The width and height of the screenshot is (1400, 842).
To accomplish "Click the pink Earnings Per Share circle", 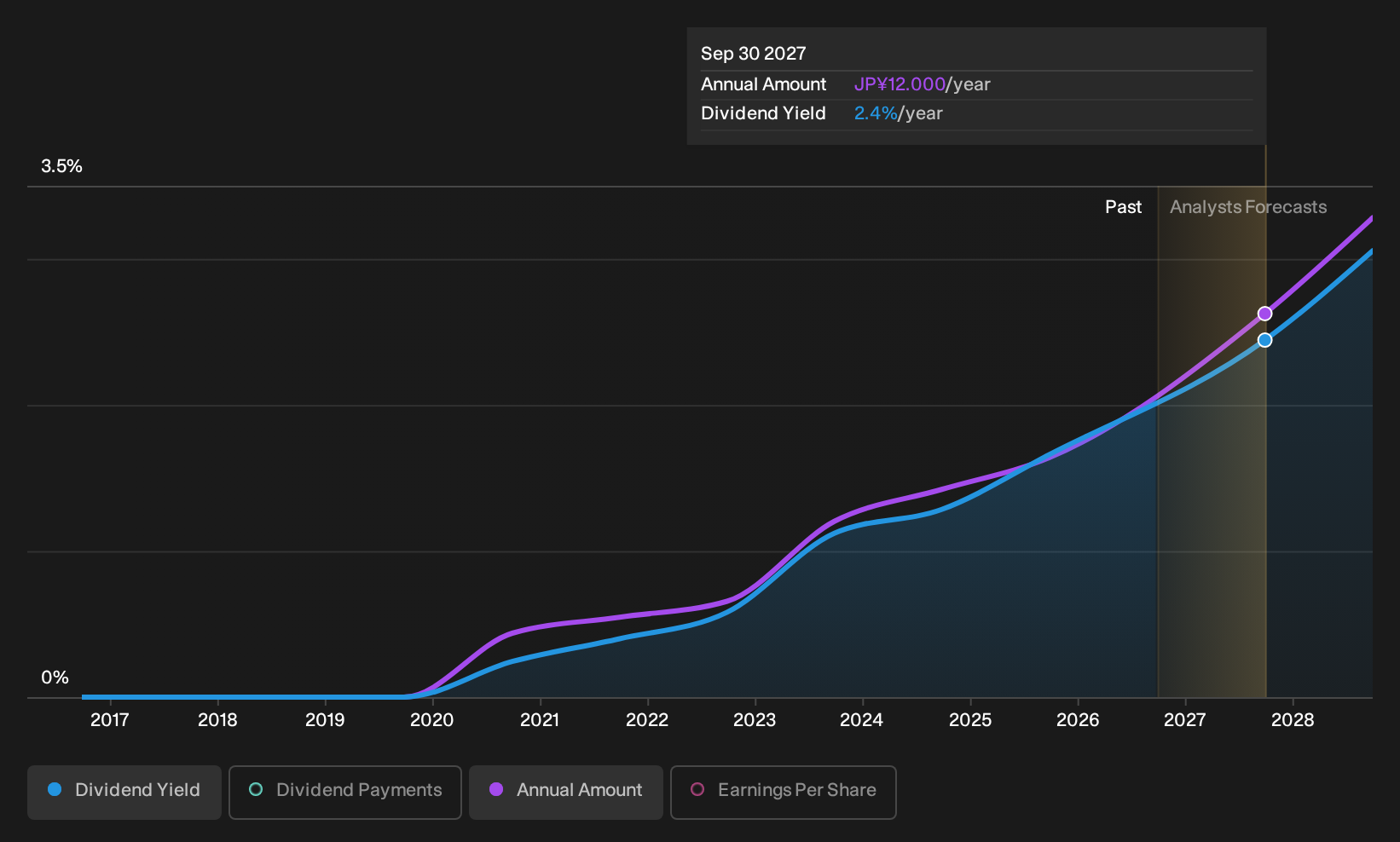I will 697,789.
